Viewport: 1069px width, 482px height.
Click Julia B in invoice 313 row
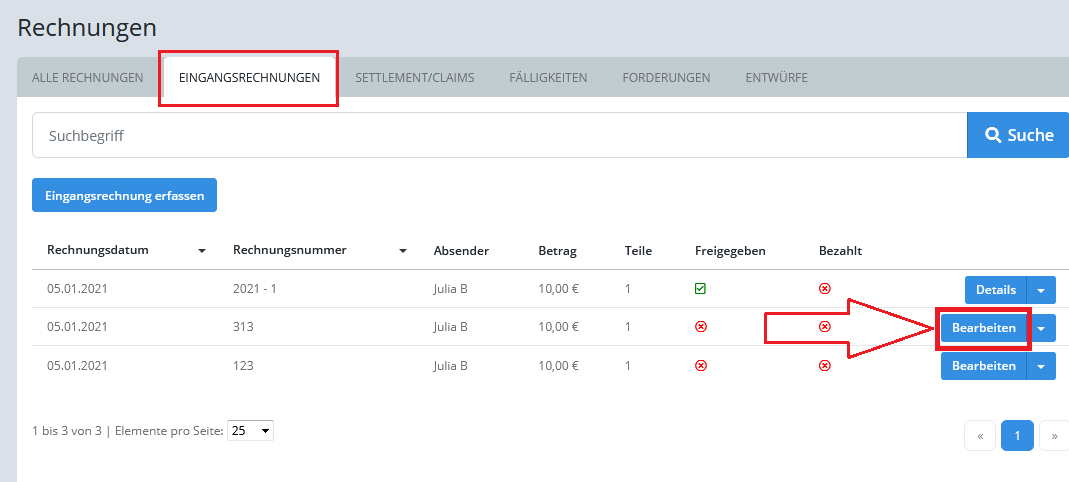[x=450, y=327]
